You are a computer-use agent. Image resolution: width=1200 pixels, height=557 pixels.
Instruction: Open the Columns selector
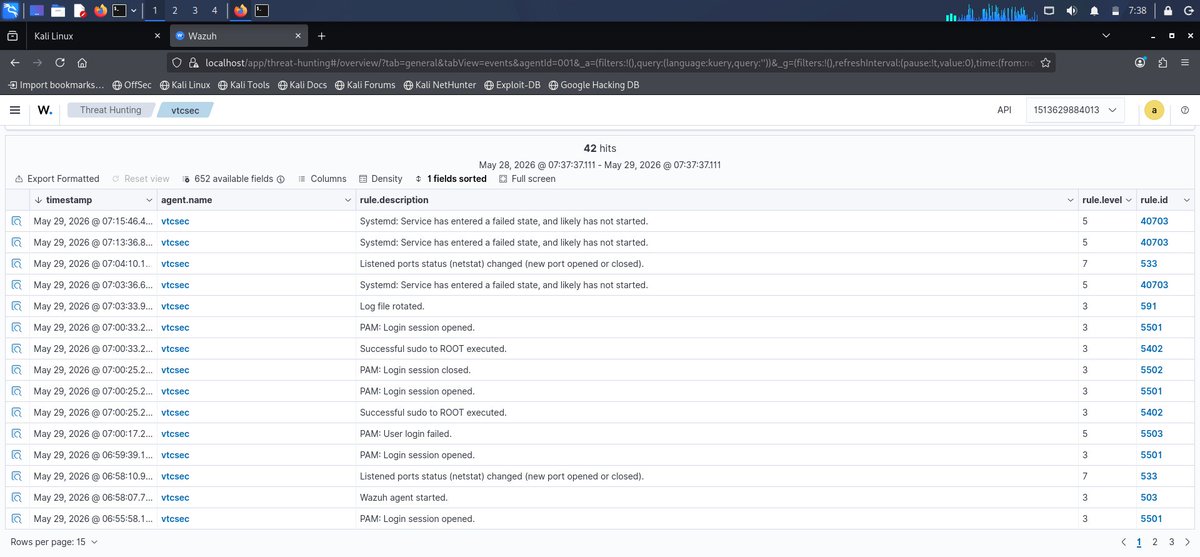point(322,179)
